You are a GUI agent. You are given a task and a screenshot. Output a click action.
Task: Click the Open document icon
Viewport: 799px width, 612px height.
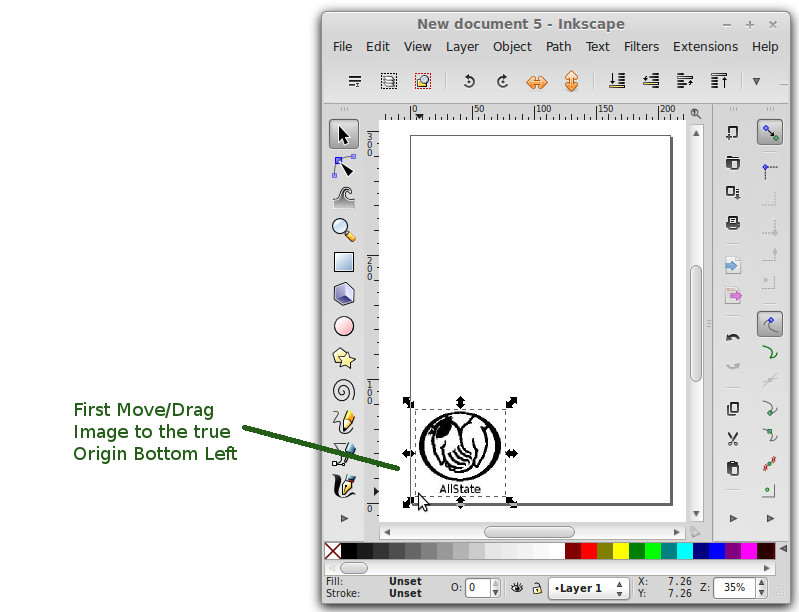tap(733, 163)
